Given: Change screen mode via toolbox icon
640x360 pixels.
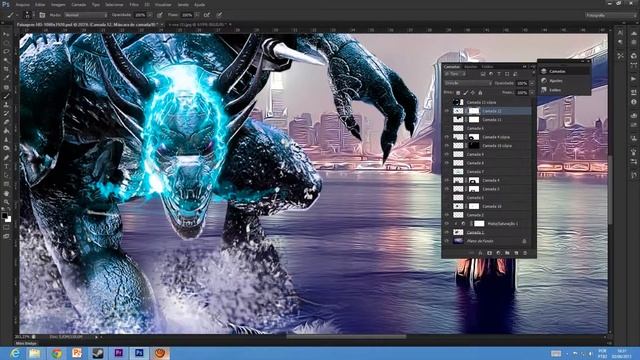Looking at the screenshot, I should [6, 236].
